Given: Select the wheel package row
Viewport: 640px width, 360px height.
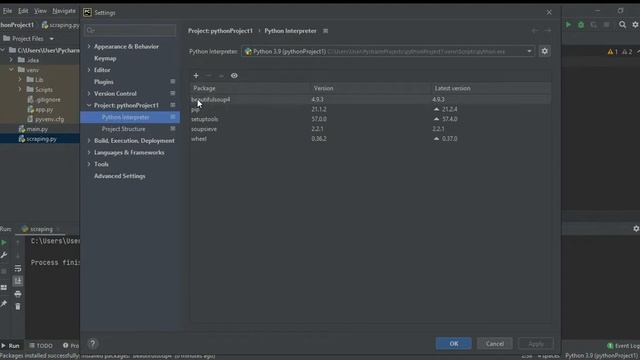Looking at the screenshot, I should click(370, 139).
